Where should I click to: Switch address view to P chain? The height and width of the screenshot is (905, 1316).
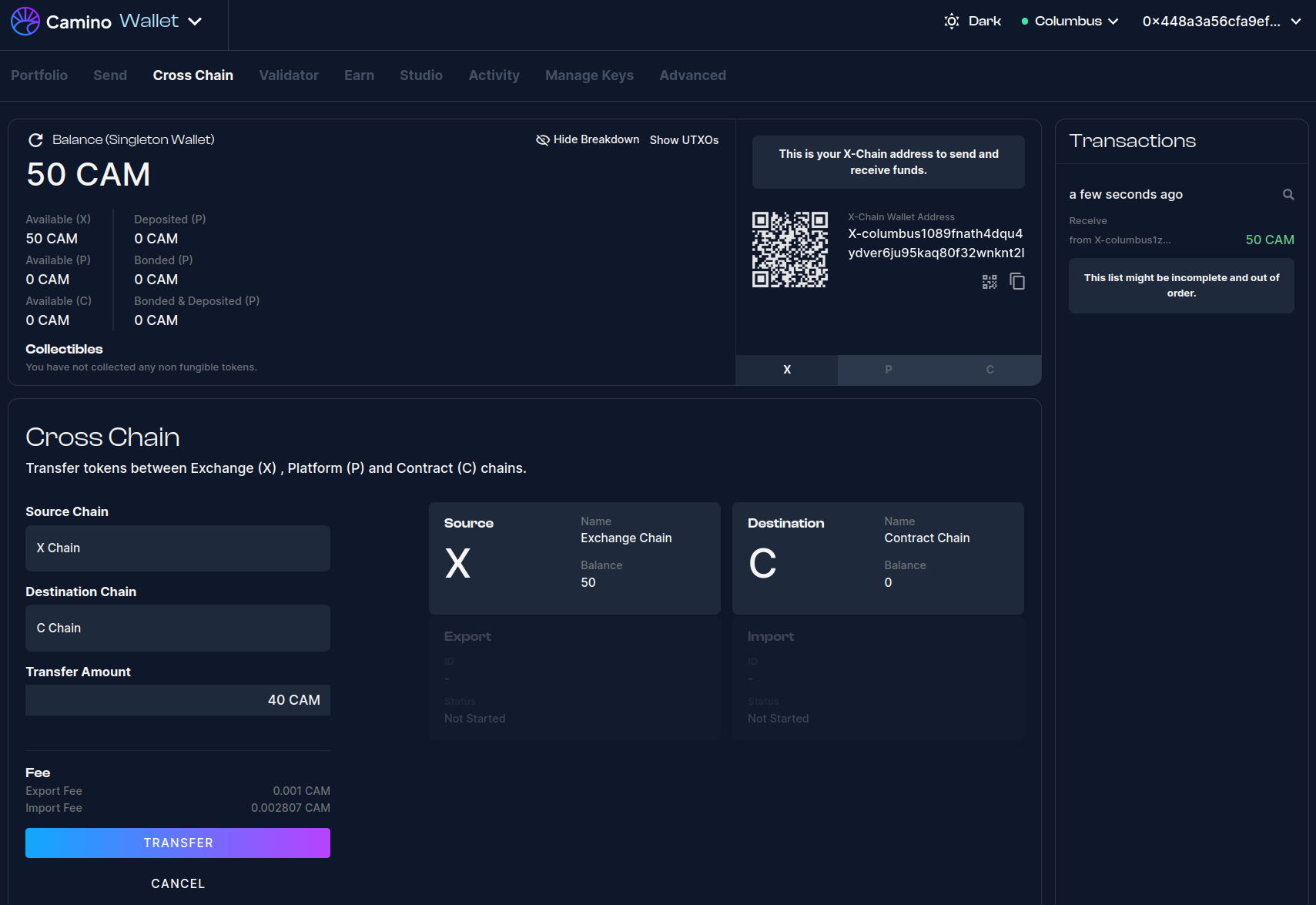pyautogui.click(x=888, y=370)
